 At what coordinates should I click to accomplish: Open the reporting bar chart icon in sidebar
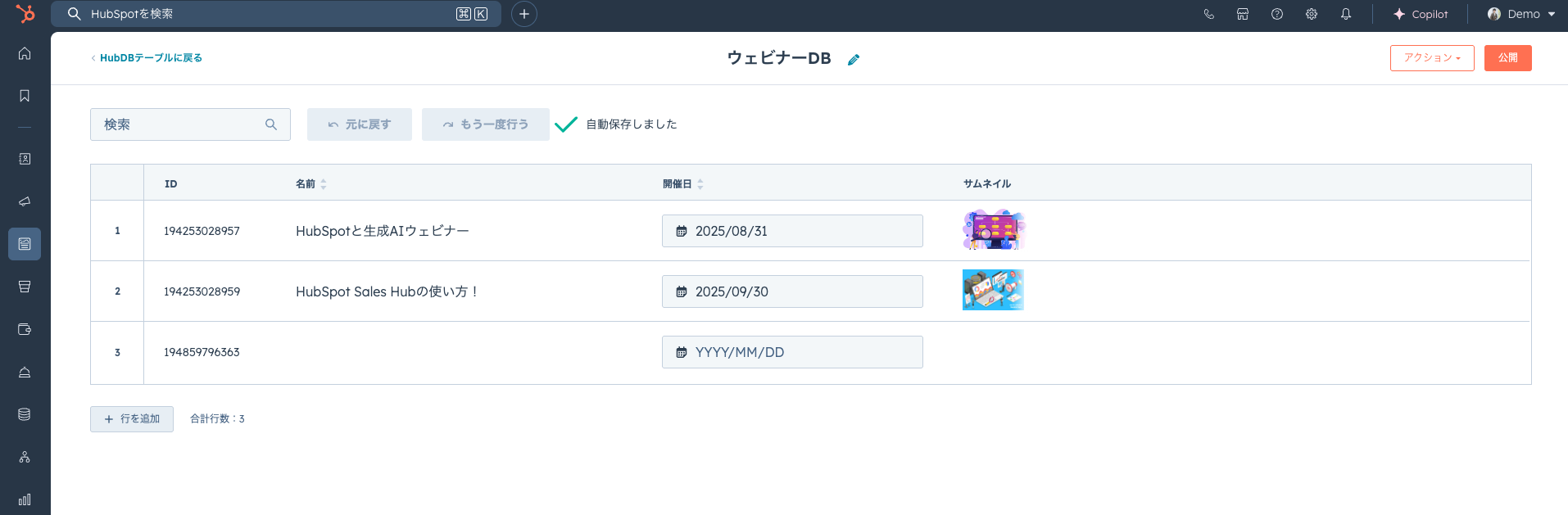(25, 499)
